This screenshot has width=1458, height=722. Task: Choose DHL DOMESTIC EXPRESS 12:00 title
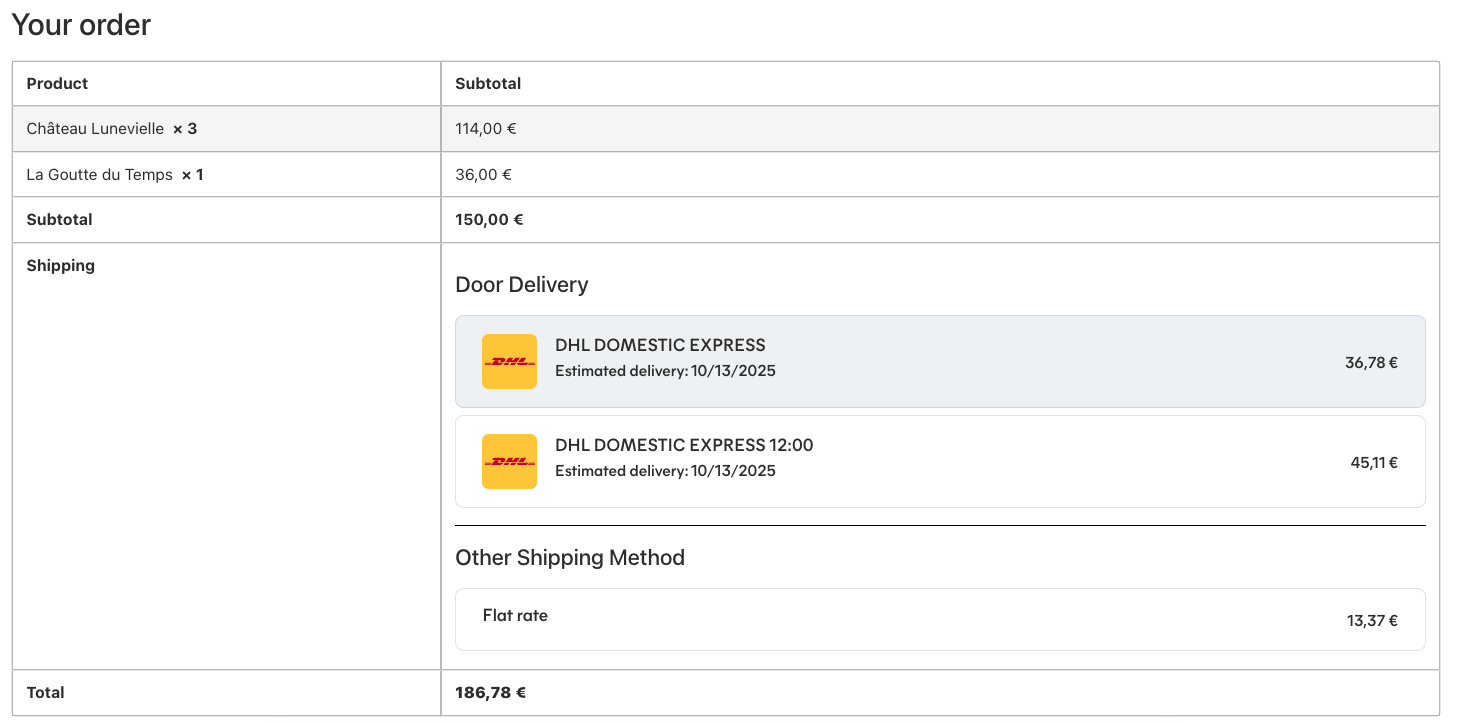click(x=684, y=445)
